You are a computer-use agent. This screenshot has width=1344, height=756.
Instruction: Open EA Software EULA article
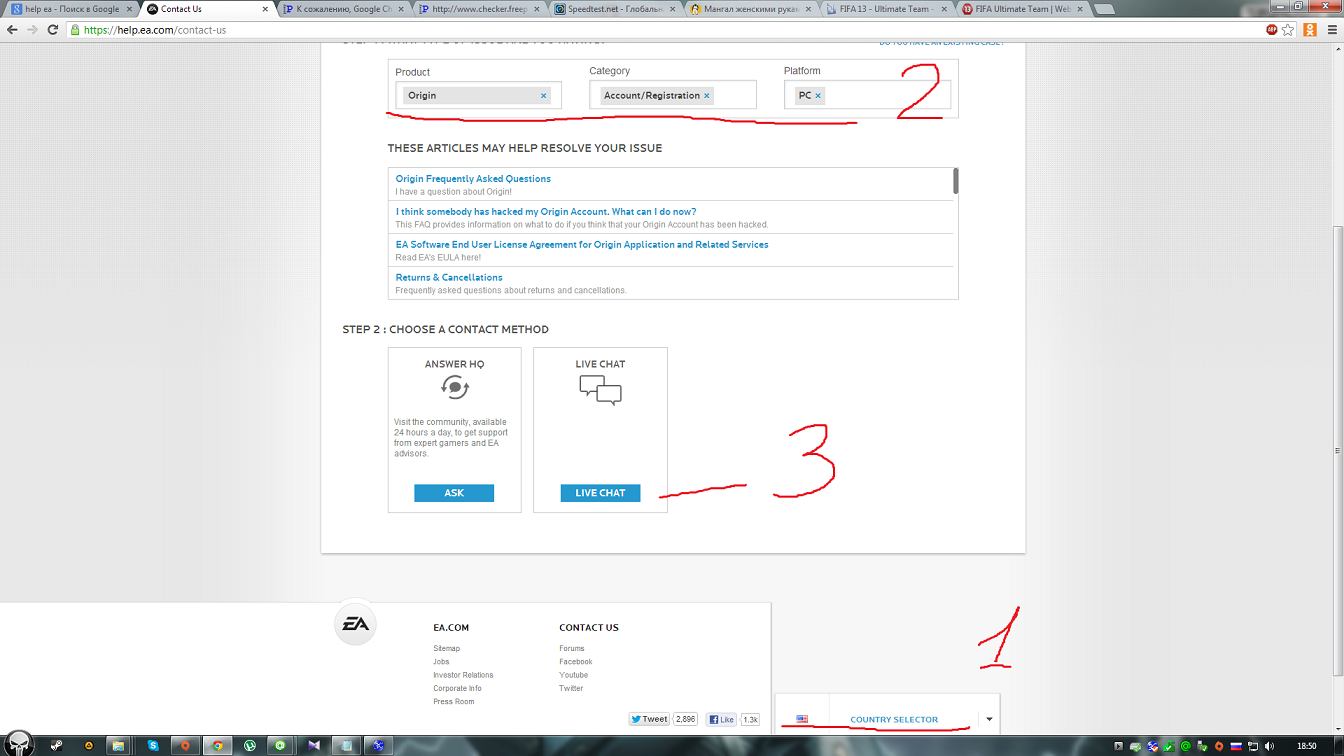(x=582, y=245)
